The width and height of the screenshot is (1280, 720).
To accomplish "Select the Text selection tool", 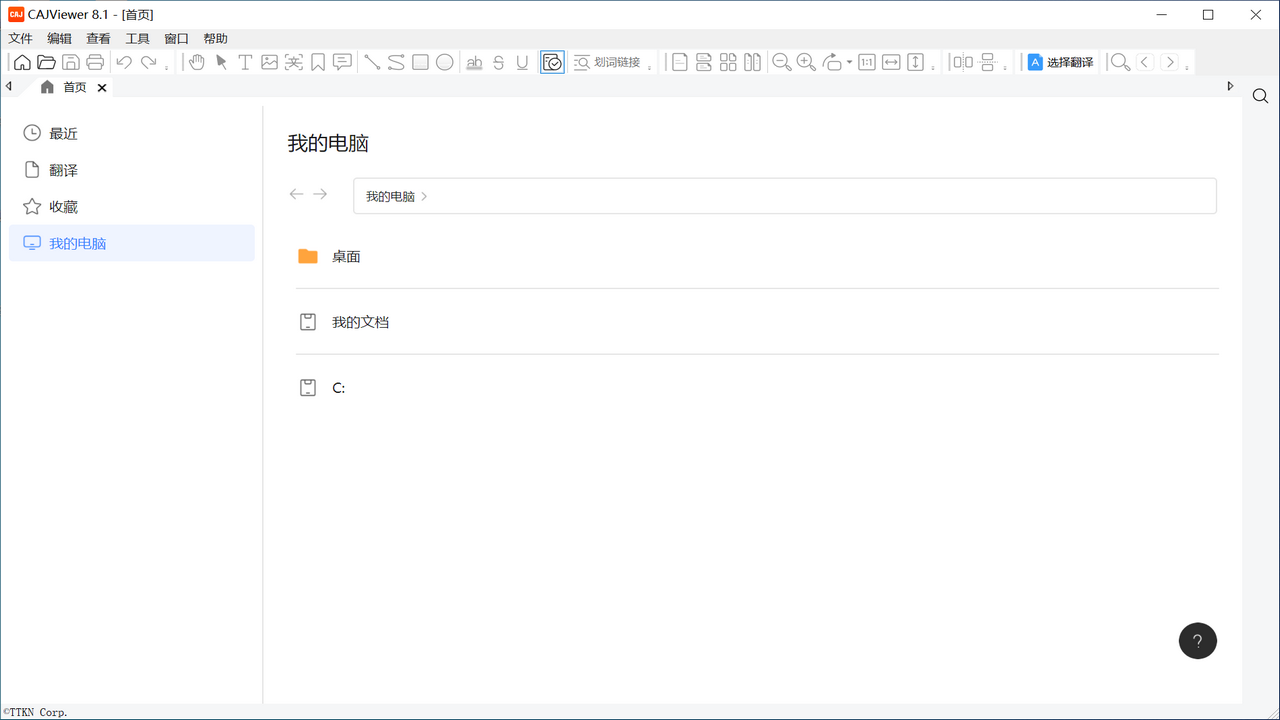I will (x=245, y=62).
